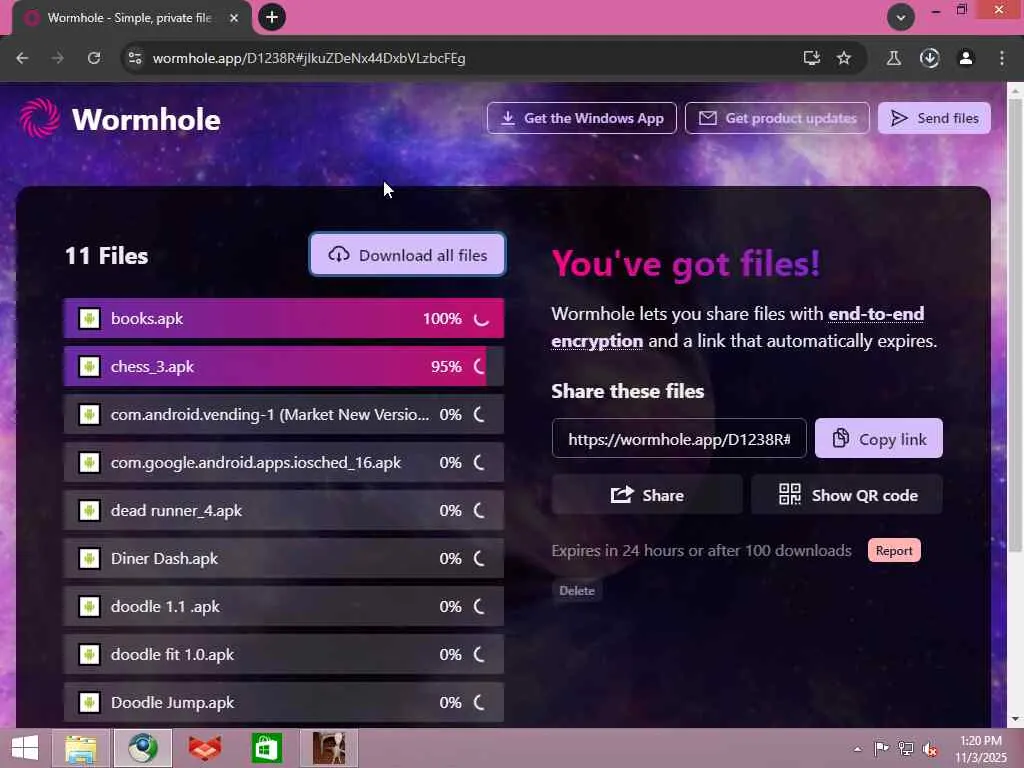Click the Android icon beside doodle 1.1 .apk
Viewport: 1024px width, 768px height.
89,607
